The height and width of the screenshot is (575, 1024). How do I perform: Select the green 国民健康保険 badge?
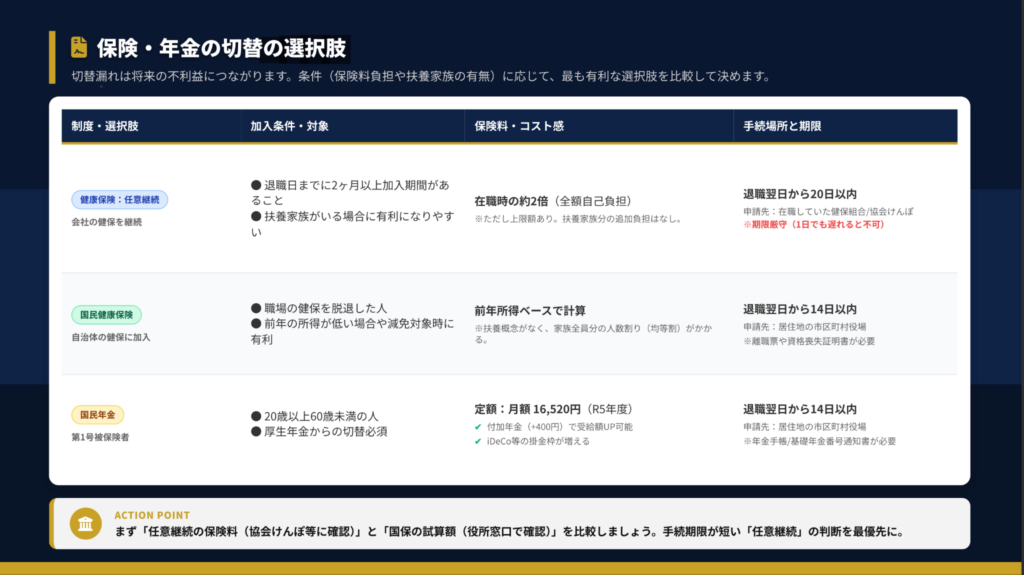coord(108,315)
